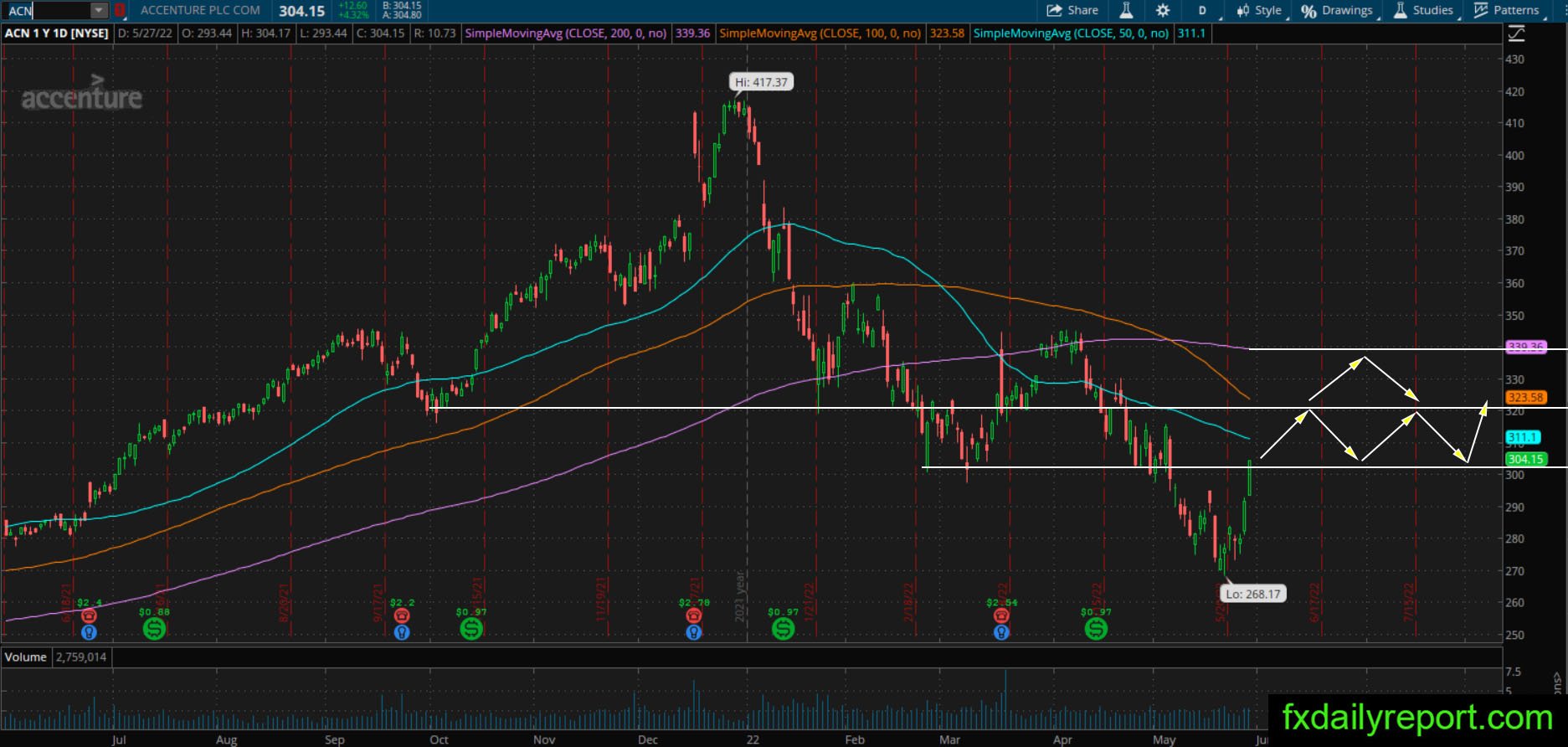Open the Patterns menu

pos(1507,10)
